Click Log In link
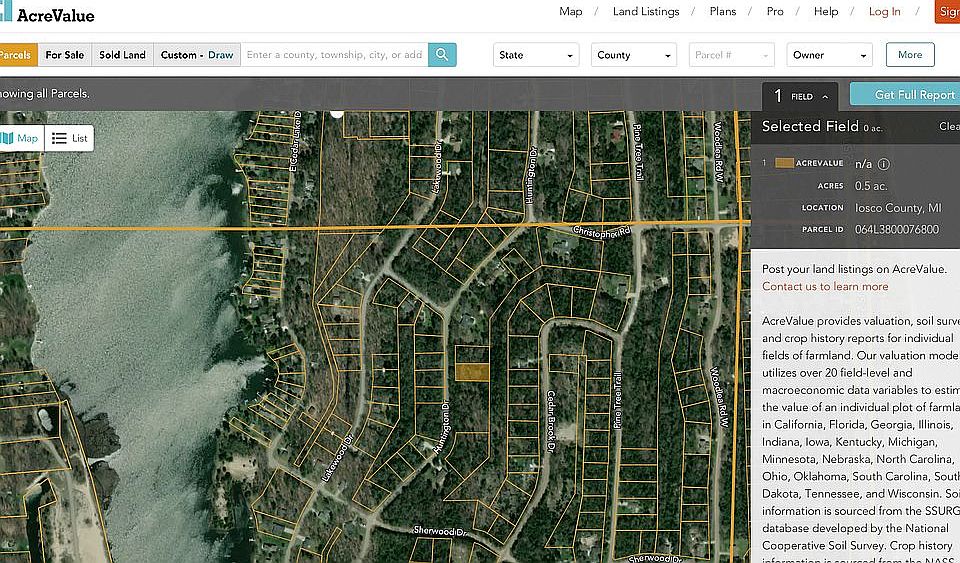The height and width of the screenshot is (563, 960). click(885, 12)
